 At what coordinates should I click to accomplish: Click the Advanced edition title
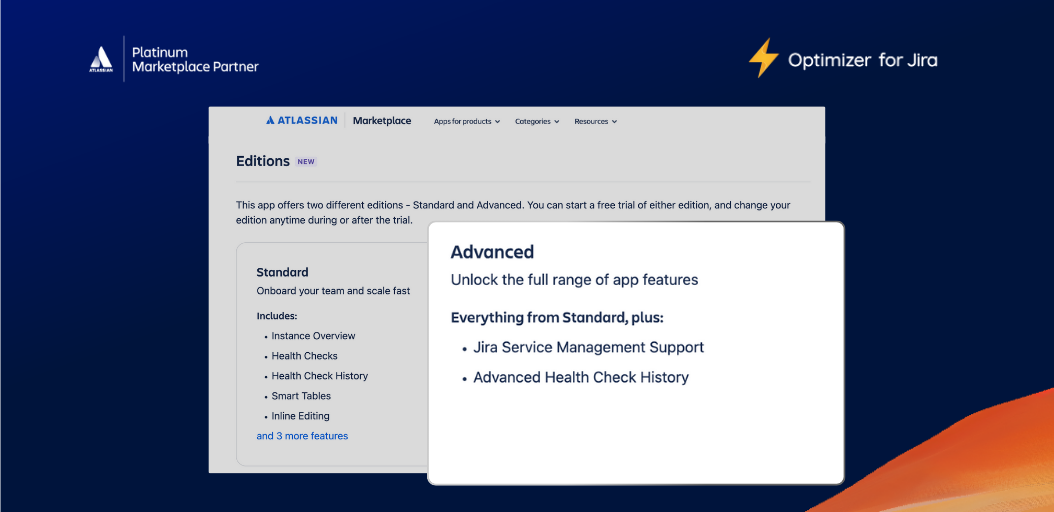[492, 252]
